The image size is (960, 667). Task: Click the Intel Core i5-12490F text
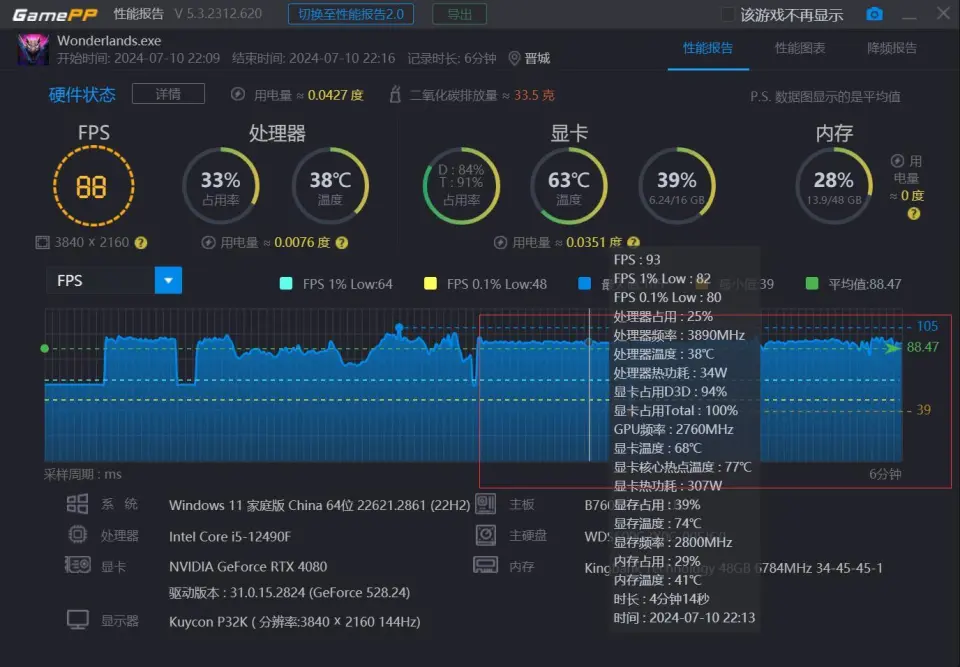[x=230, y=537]
